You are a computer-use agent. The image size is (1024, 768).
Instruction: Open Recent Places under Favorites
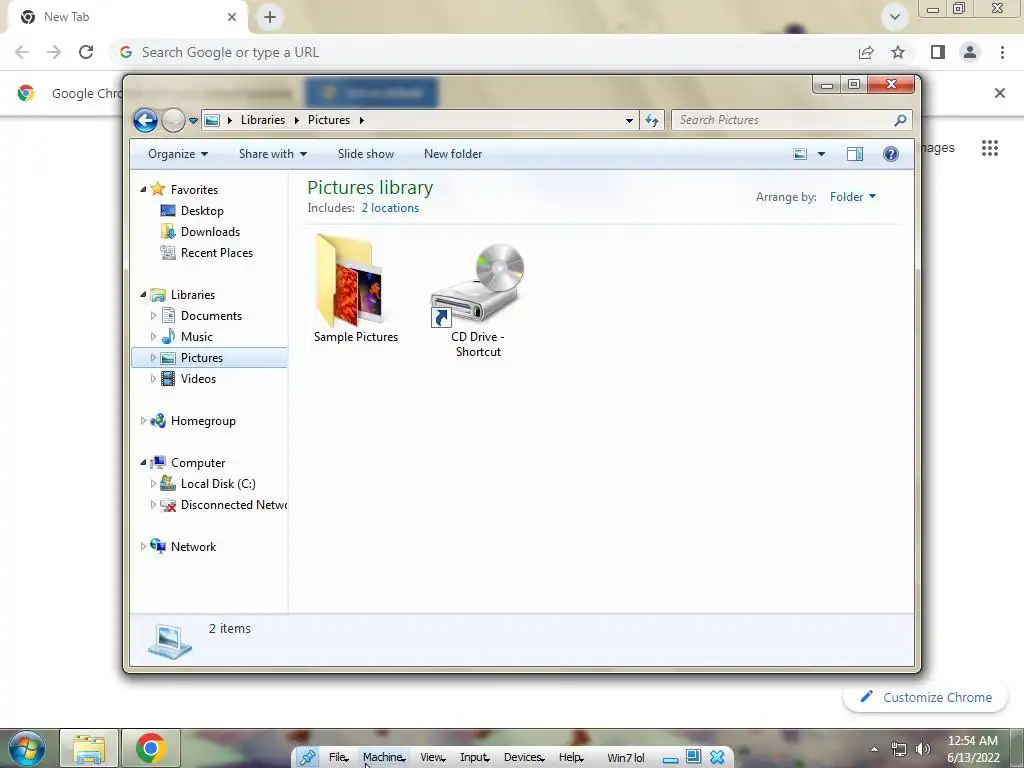click(217, 253)
